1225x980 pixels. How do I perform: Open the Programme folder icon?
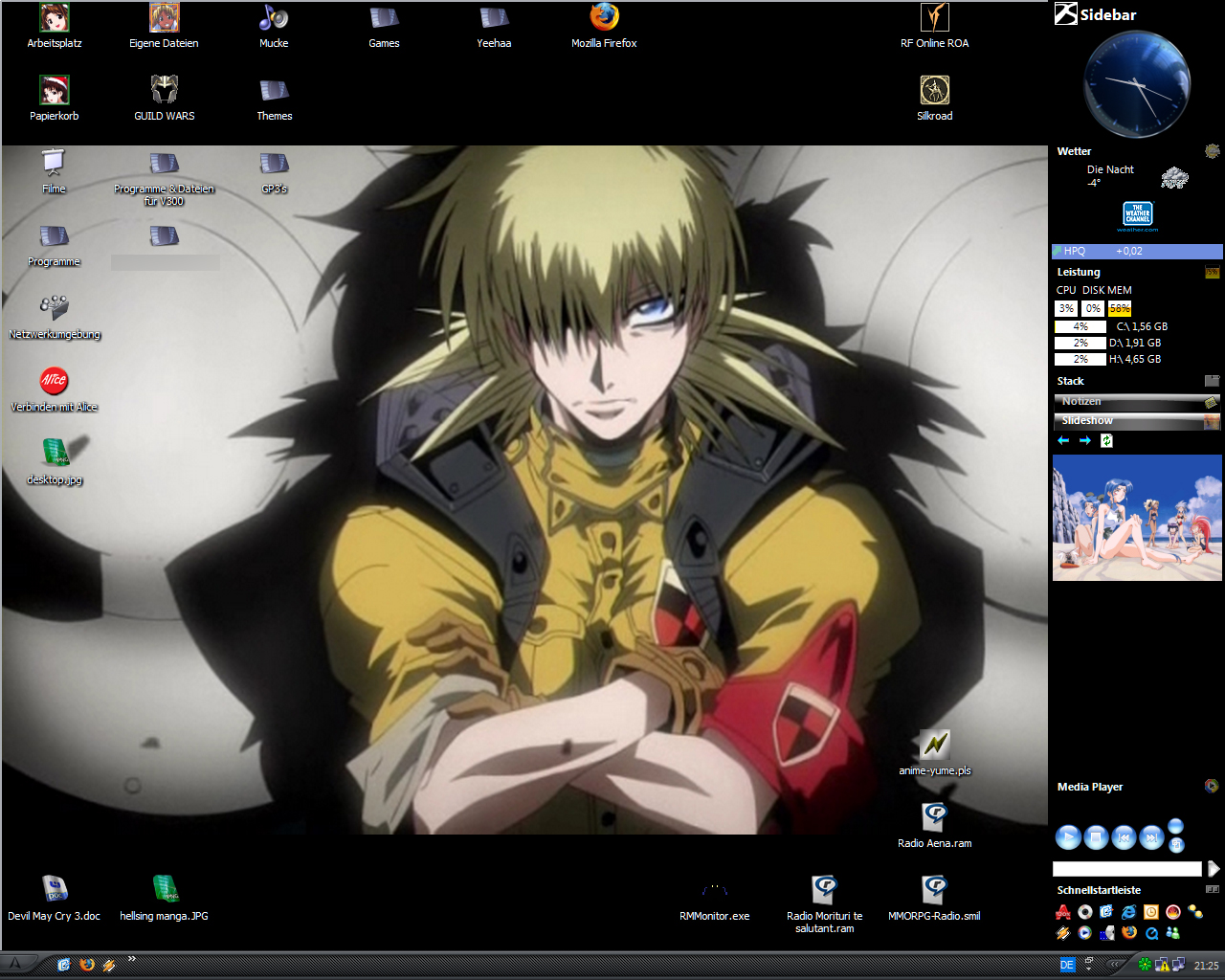[x=54, y=244]
